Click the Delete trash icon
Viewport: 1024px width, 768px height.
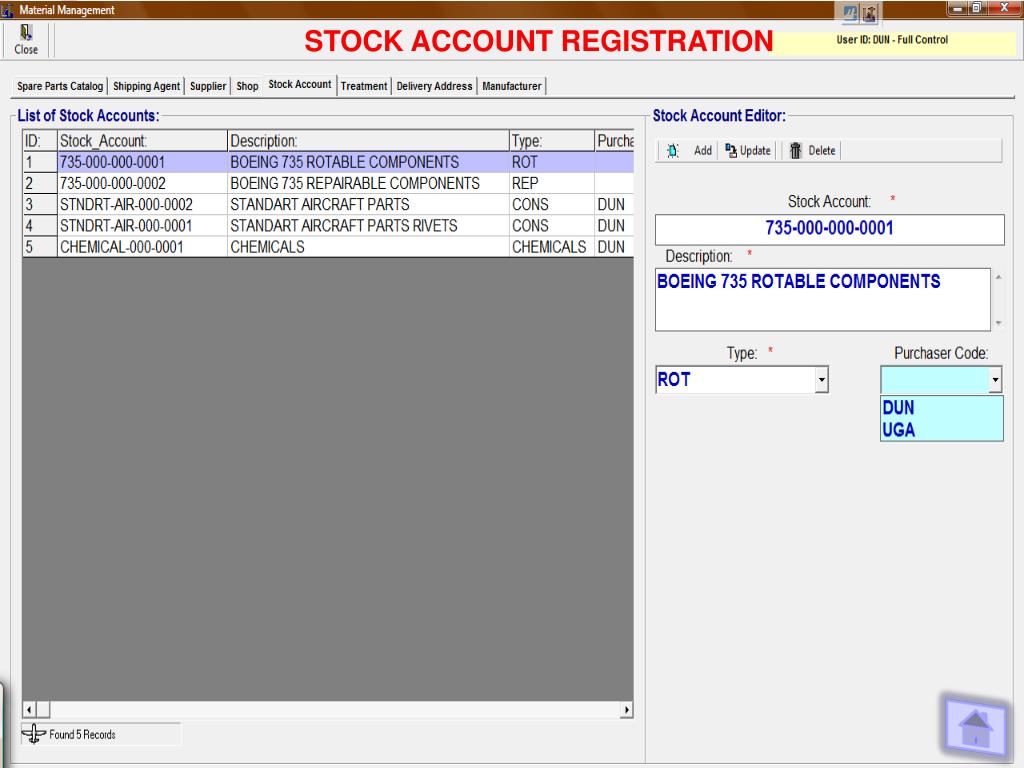(x=795, y=151)
